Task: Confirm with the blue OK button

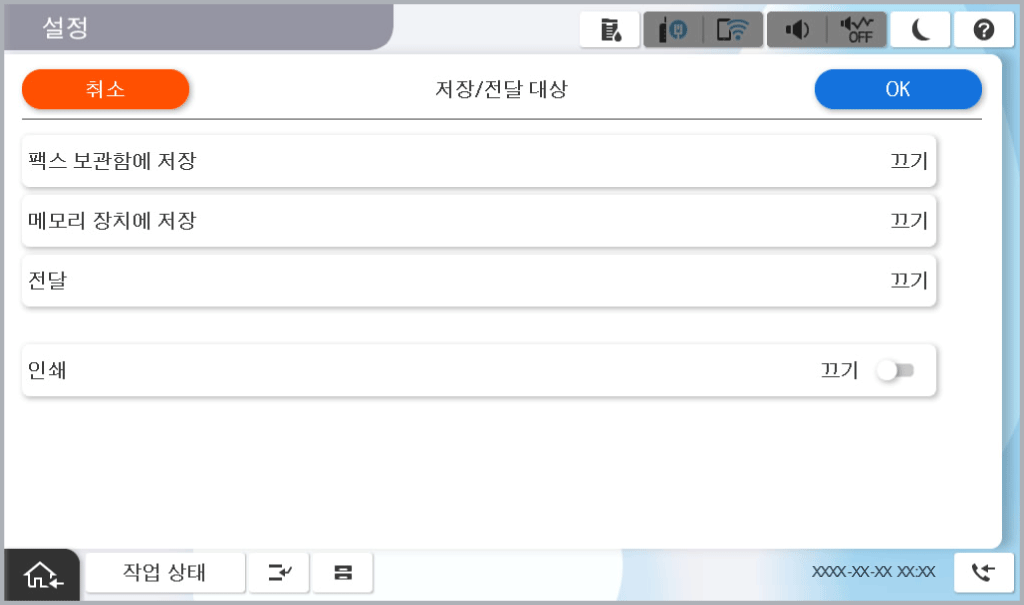Action: point(898,89)
